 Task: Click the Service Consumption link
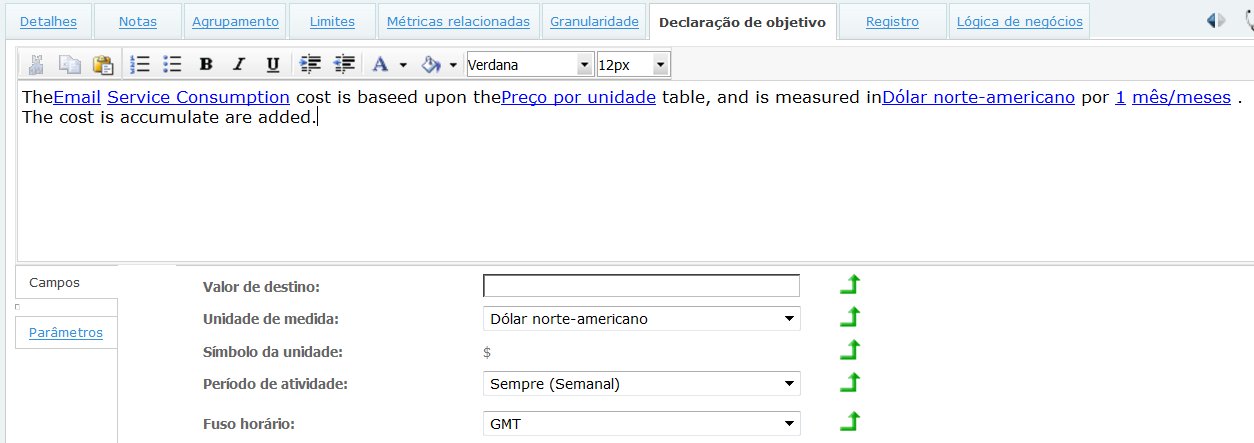pyautogui.click(x=198, y=97)
